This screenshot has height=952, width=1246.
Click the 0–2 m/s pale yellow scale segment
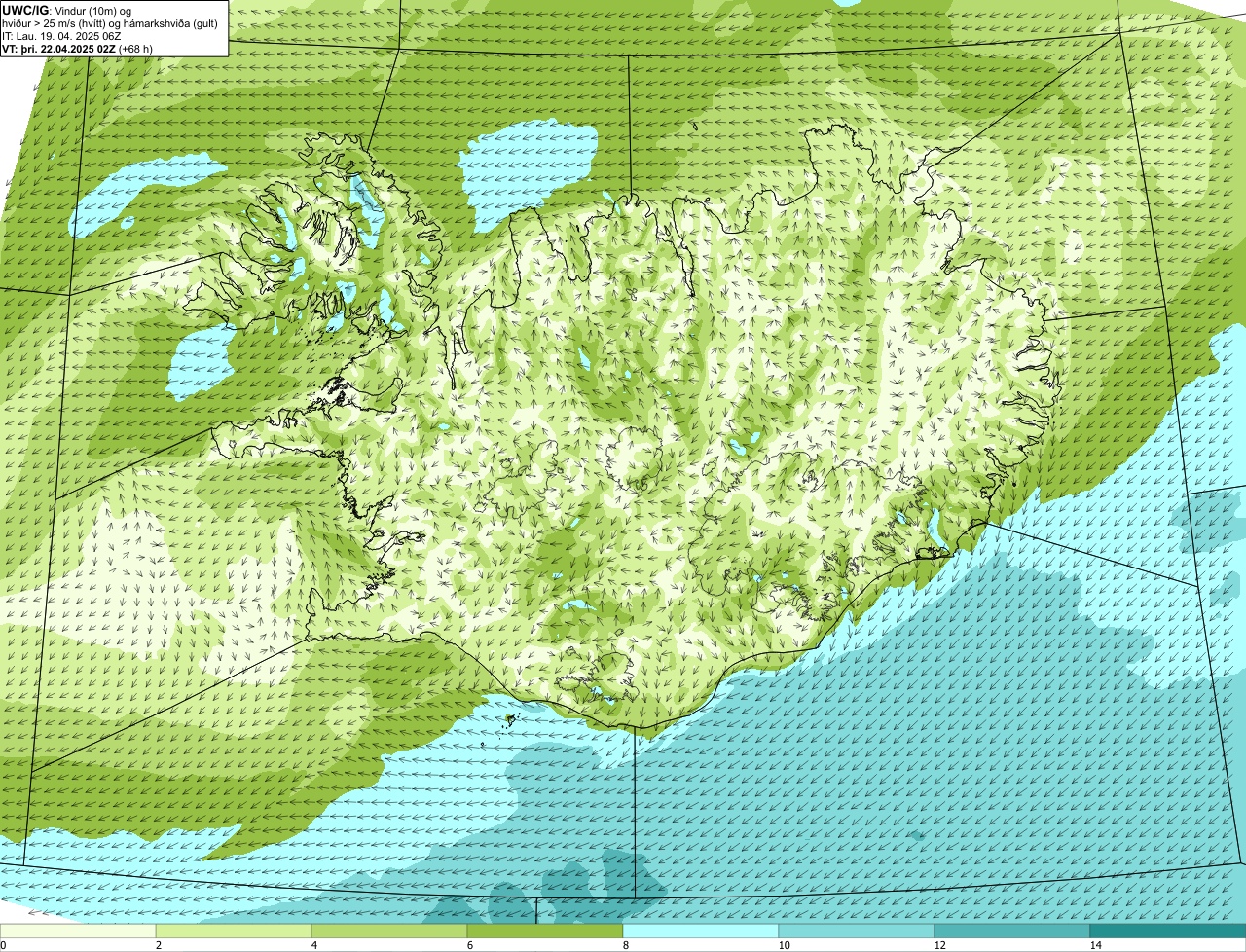click(x=78, y=931)
